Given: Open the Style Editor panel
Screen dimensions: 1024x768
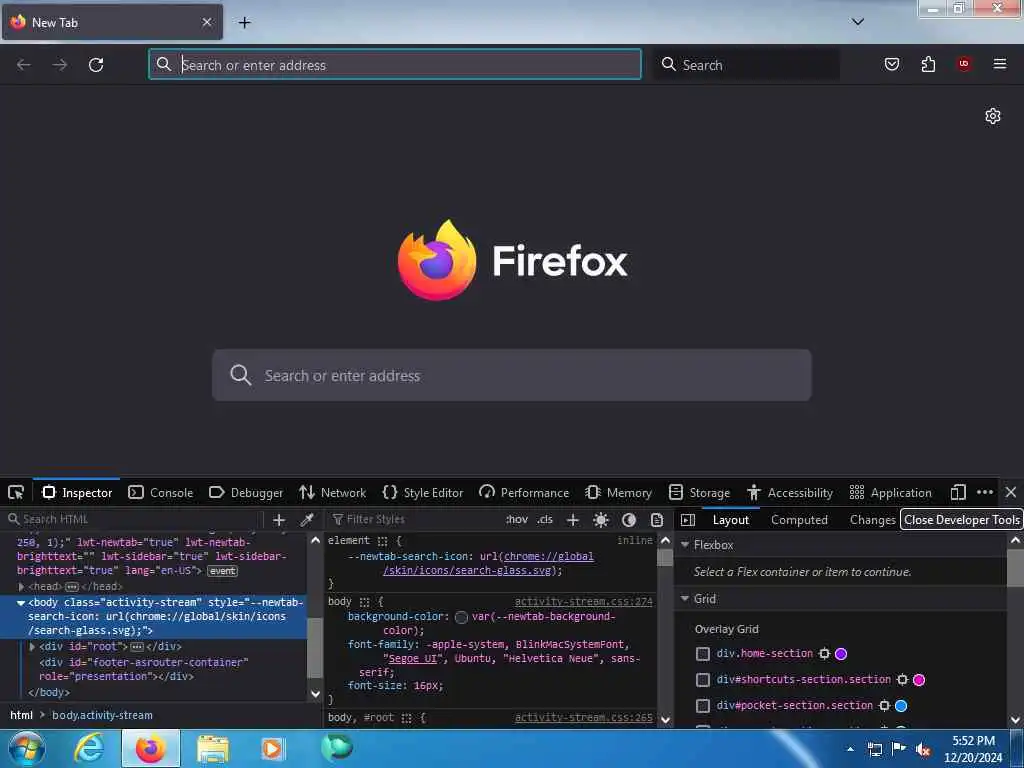Looking at the screenshot, I should click(x=423, y=492).
